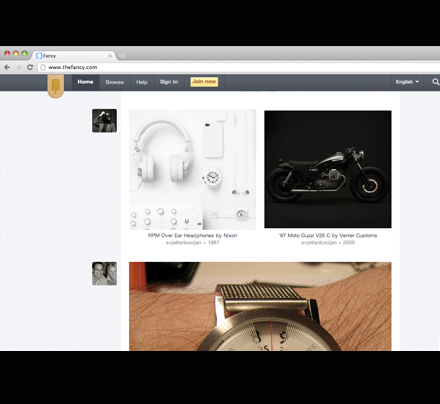The width and height of the screenshot is (440, 404).
Task: Click the red window close button
Action: (x=7, y=53)
